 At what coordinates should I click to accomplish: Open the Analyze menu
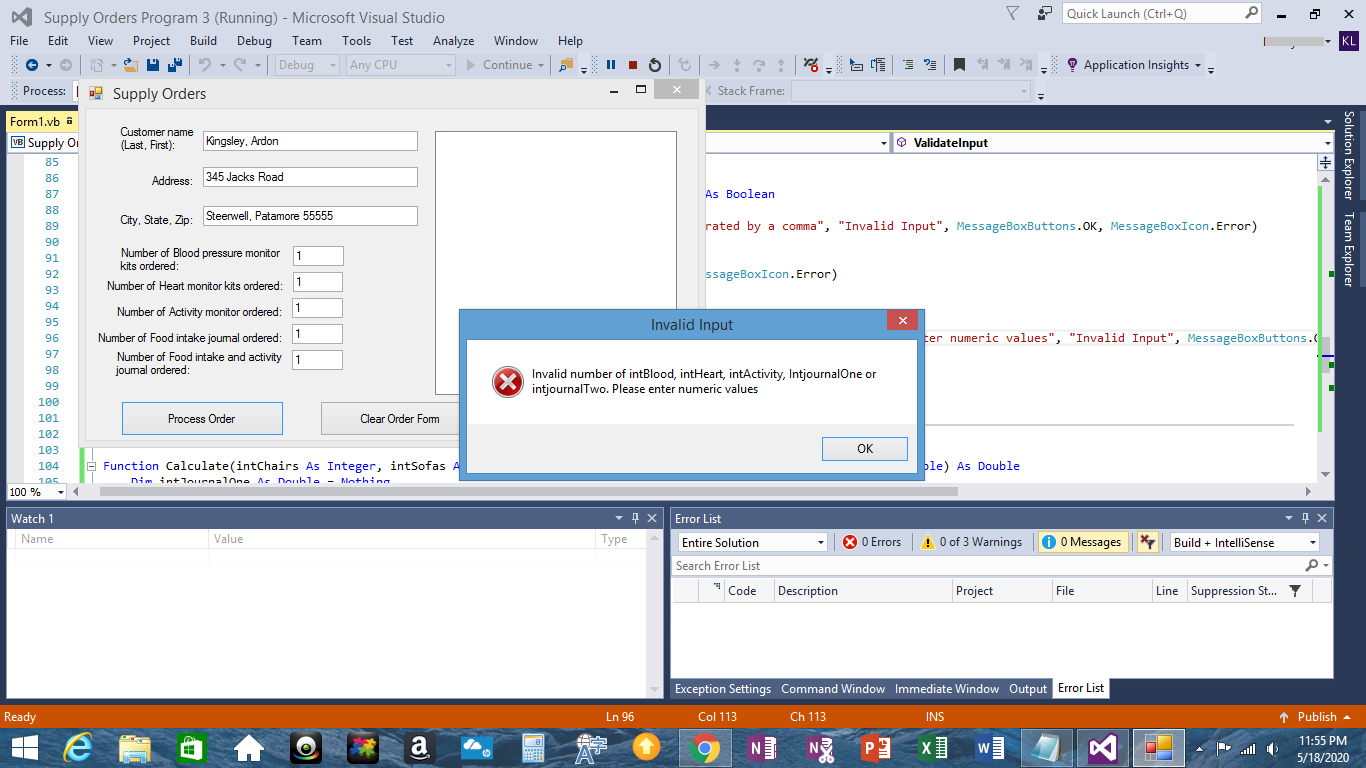pyautogui.click(x=453, y=41)
